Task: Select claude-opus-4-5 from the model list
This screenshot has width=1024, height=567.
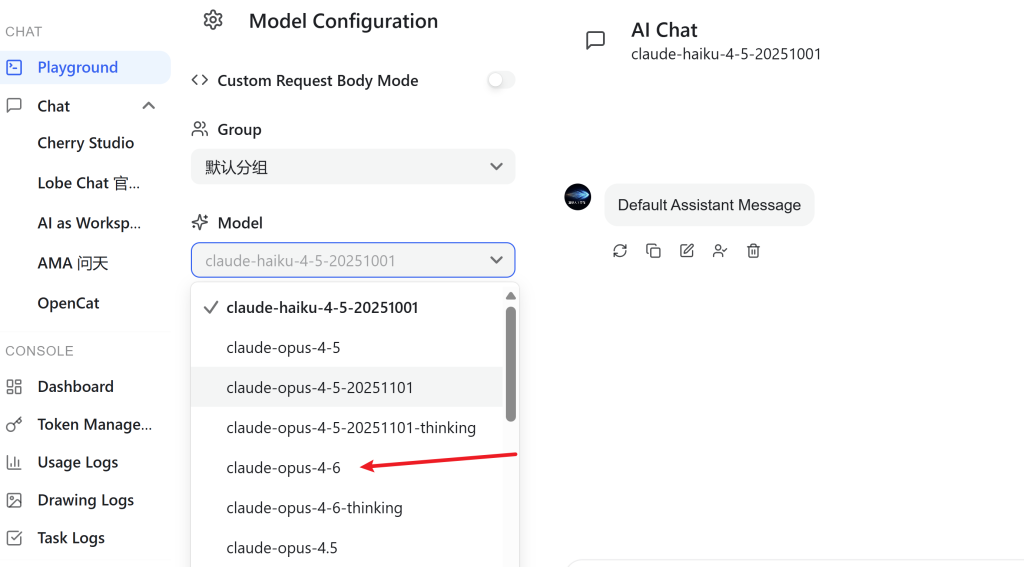Action: pos(347,348)
